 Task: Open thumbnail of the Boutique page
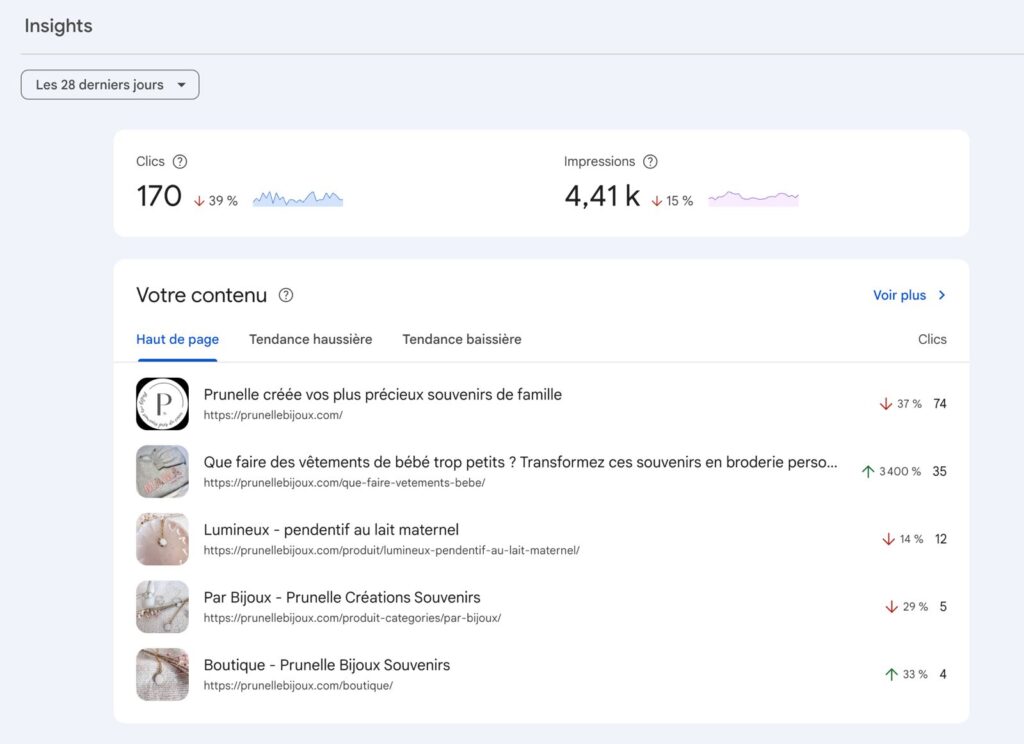(163, 674)
